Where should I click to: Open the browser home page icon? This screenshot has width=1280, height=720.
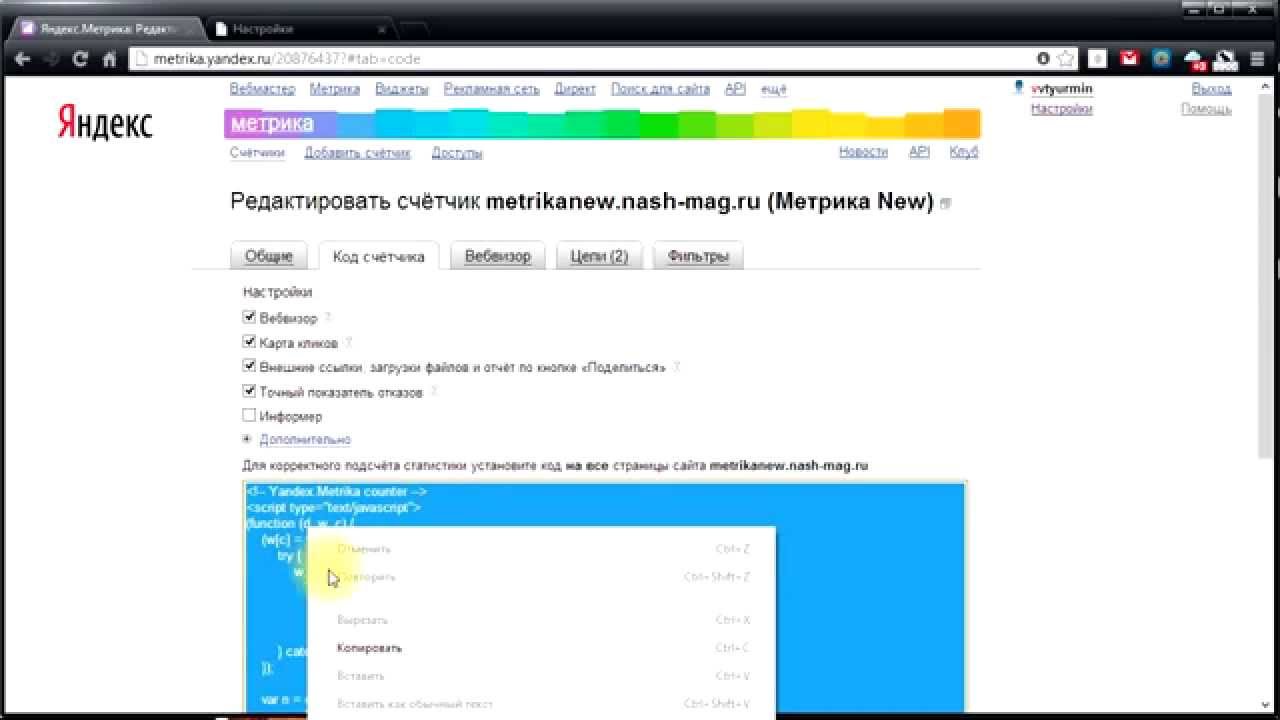coord(109,59)
